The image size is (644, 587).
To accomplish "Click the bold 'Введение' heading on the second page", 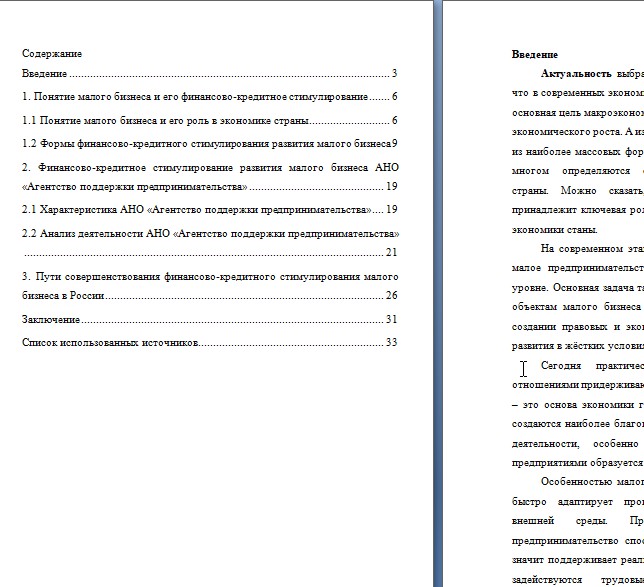I will click(x=535, y=55).
